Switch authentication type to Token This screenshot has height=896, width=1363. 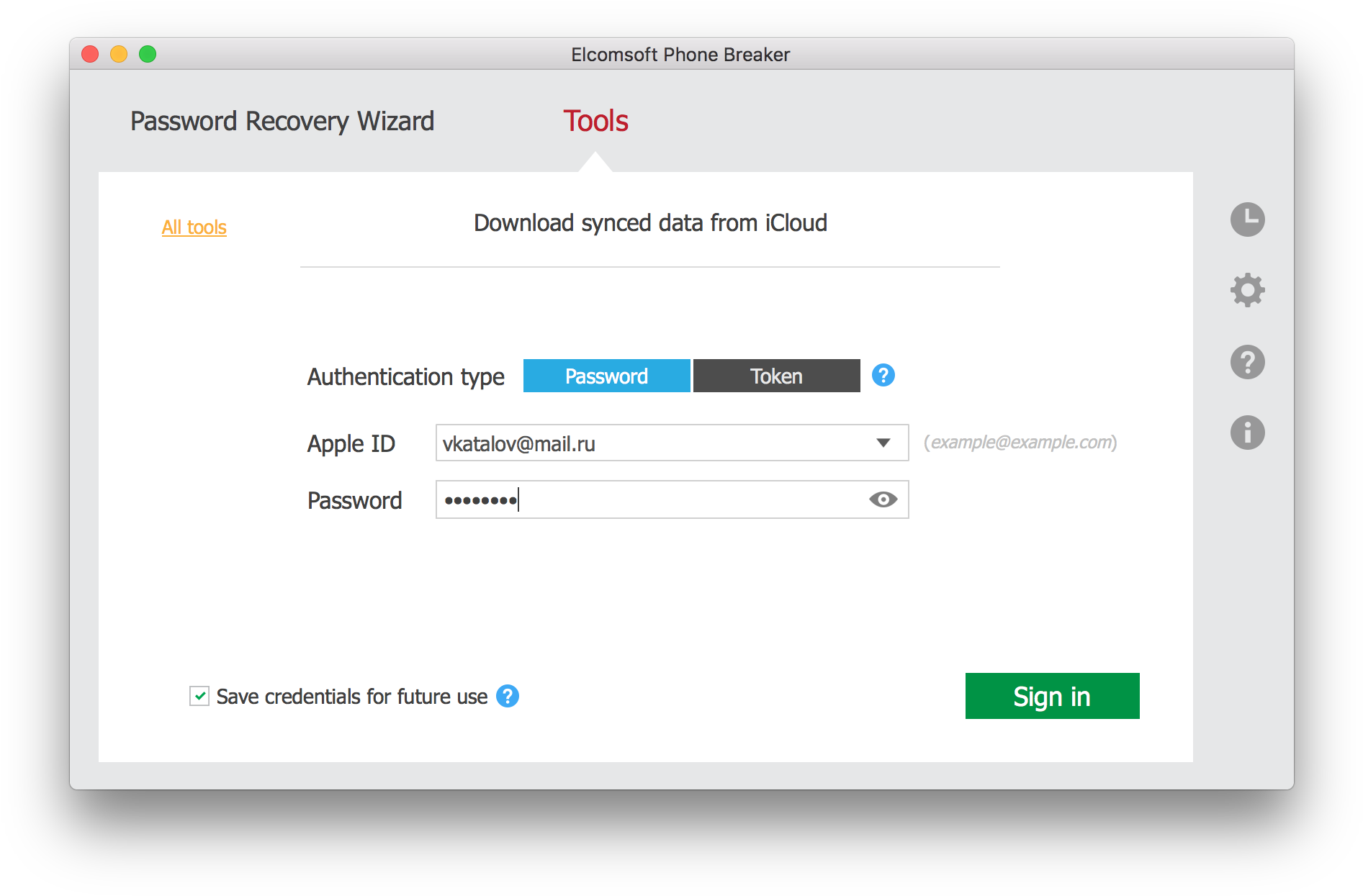coord(776,376)
